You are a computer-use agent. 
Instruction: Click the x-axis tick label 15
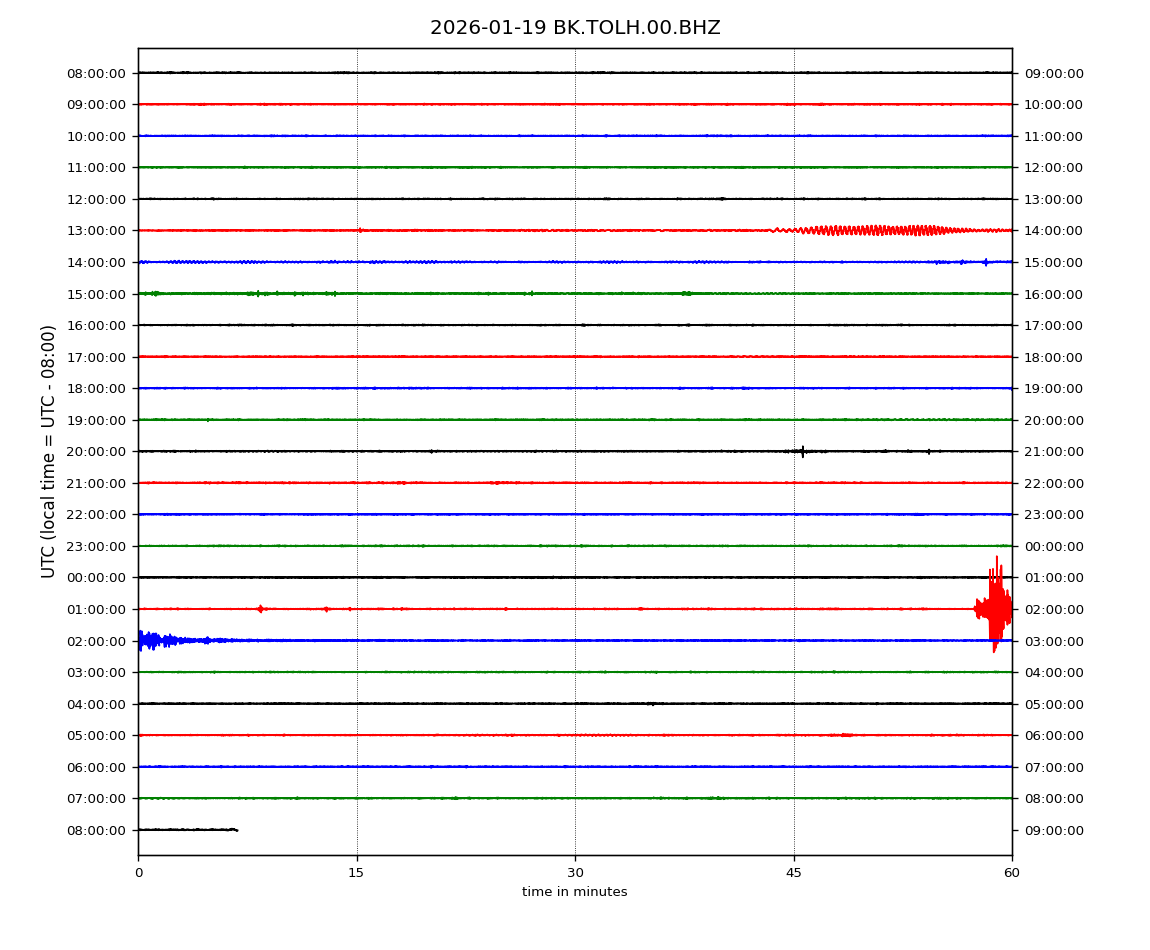click(357, 873)
